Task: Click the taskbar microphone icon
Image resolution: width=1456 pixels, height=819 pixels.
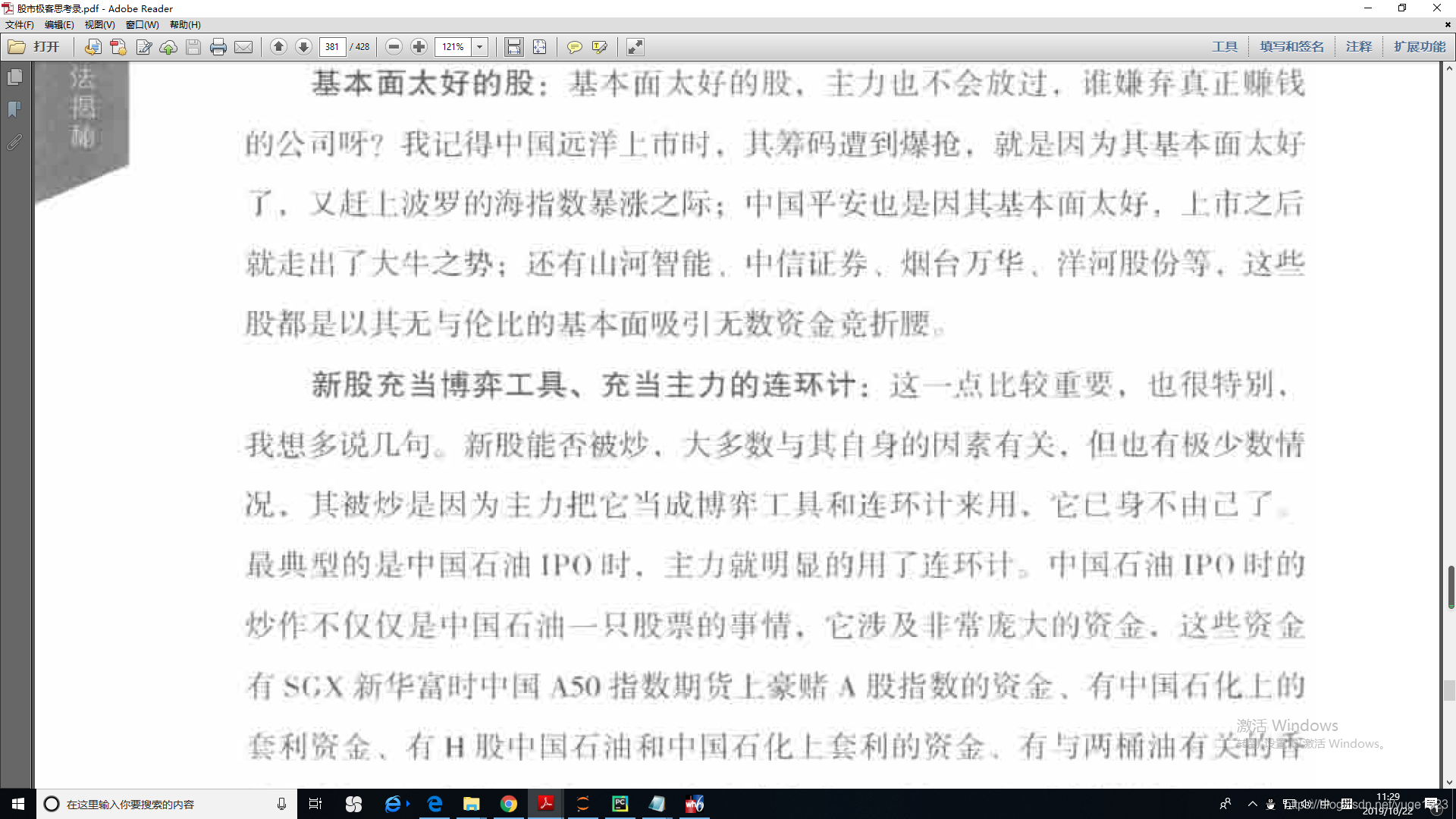Action: pos(281,804)
